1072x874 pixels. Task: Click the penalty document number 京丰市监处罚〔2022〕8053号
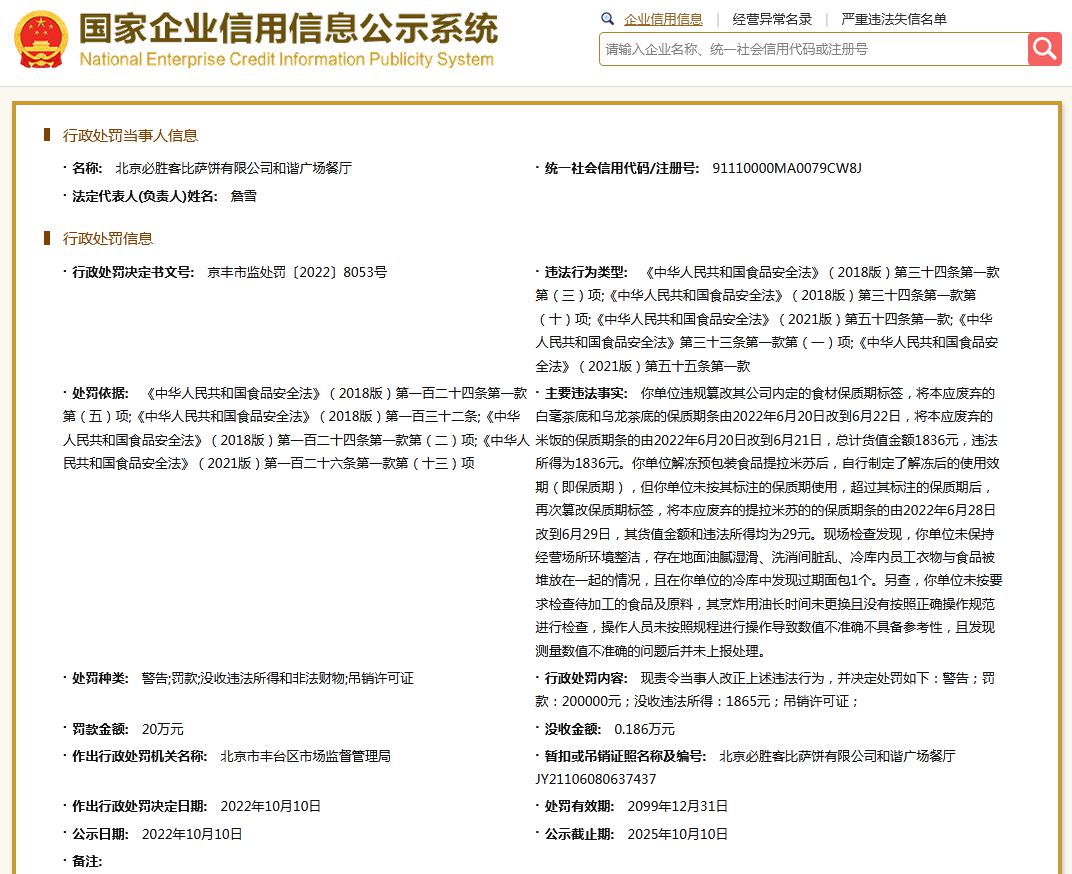point(296,272)
